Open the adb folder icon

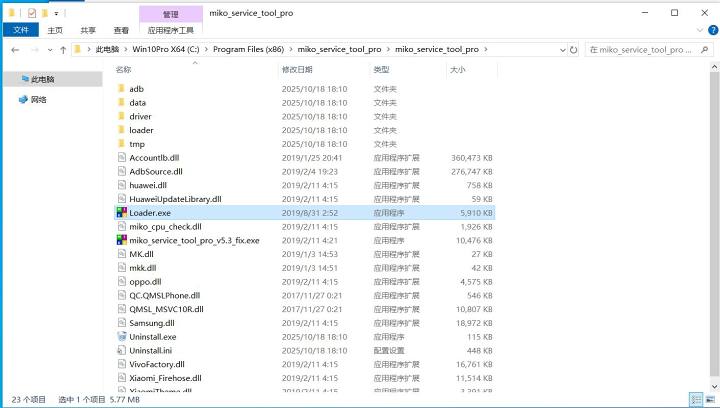click(x=121, y=89)
